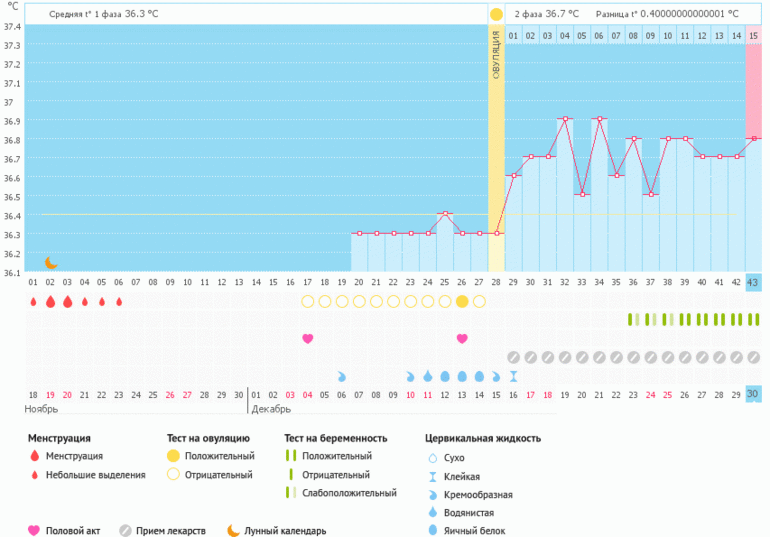
Task: Click the vertical ОВУЛЯЦИЯ column label
Action: click(x=496, y=62)
